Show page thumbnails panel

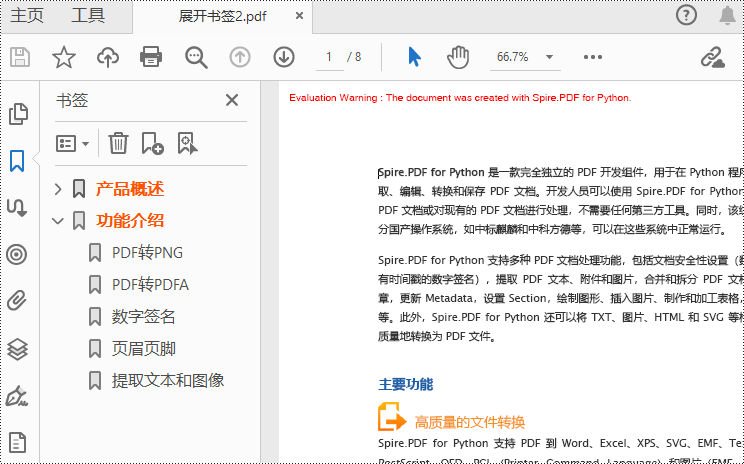pos(18,114)
